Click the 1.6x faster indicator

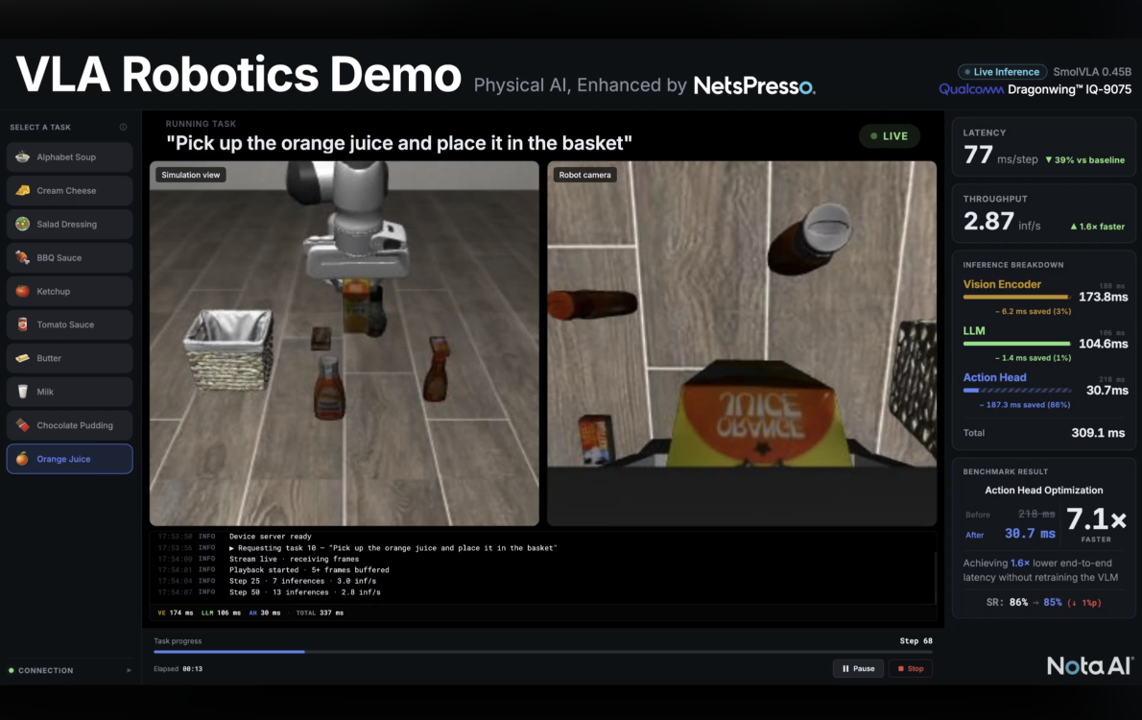pos(1097,226)
